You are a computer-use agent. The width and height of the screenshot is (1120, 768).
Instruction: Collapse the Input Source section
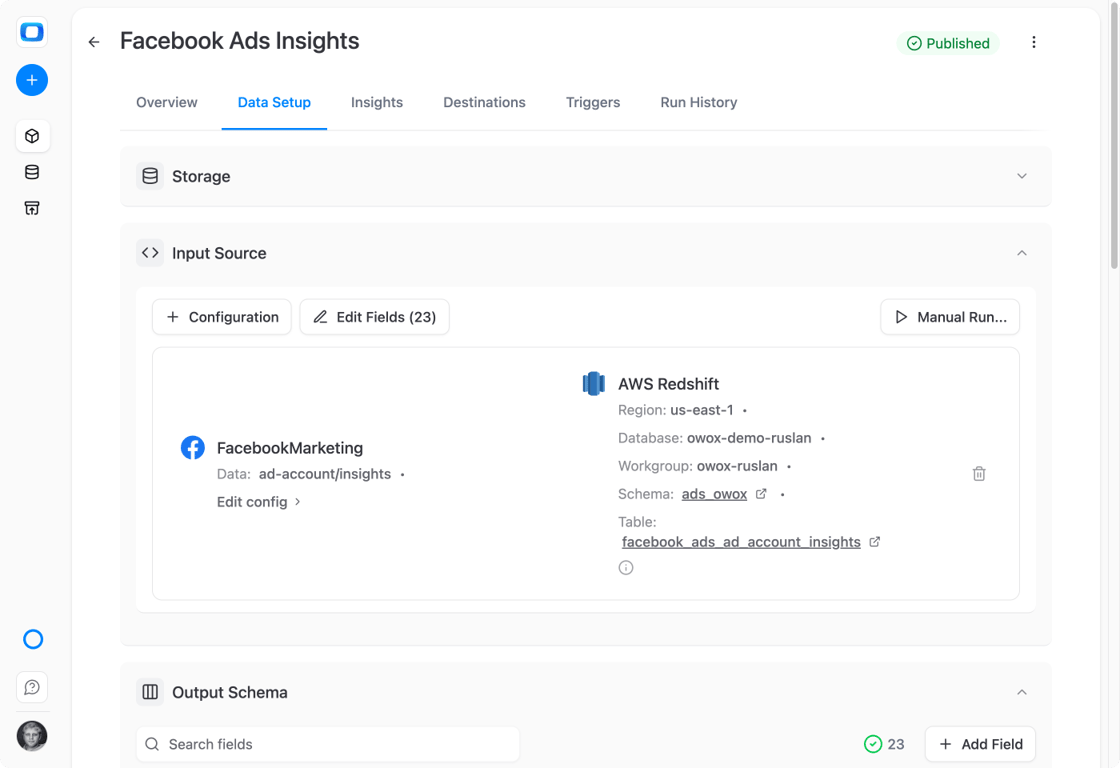[1021, 253]
